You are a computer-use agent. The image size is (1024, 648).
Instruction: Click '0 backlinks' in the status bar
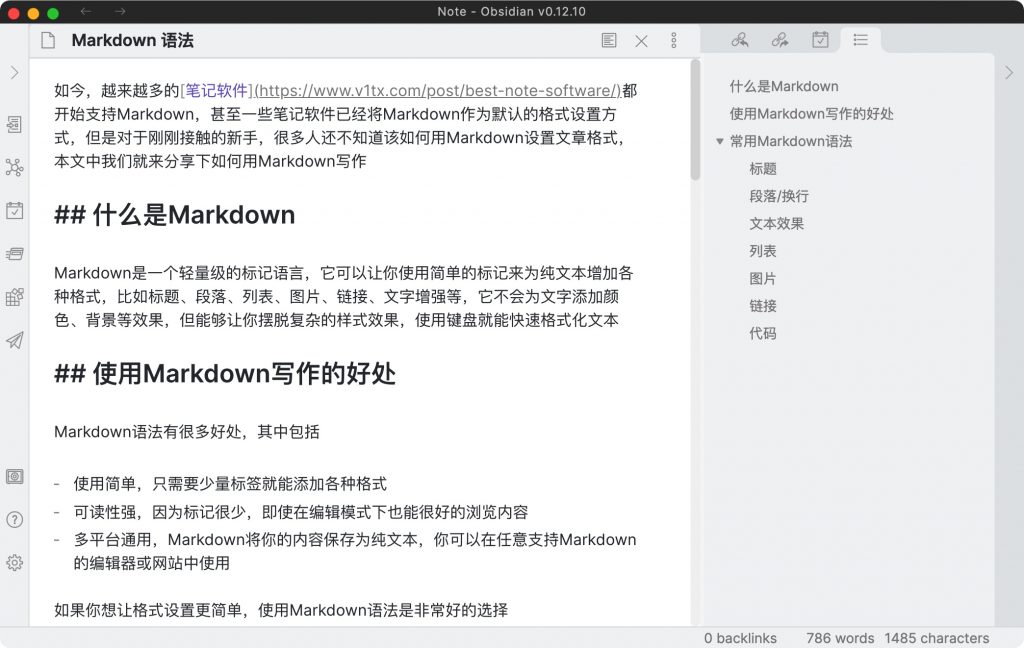741,638
